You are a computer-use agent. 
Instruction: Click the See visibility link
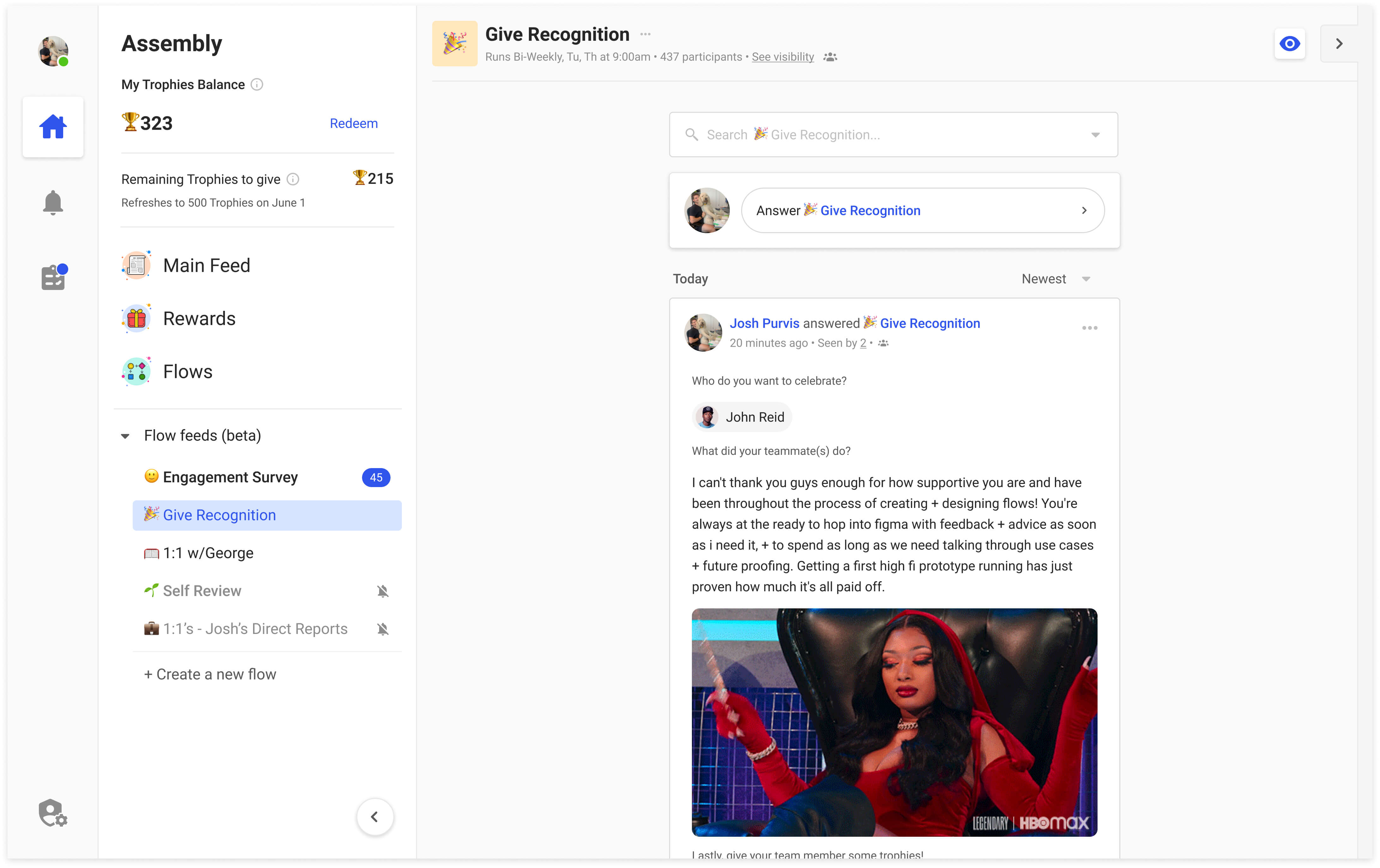click(782, 57)
